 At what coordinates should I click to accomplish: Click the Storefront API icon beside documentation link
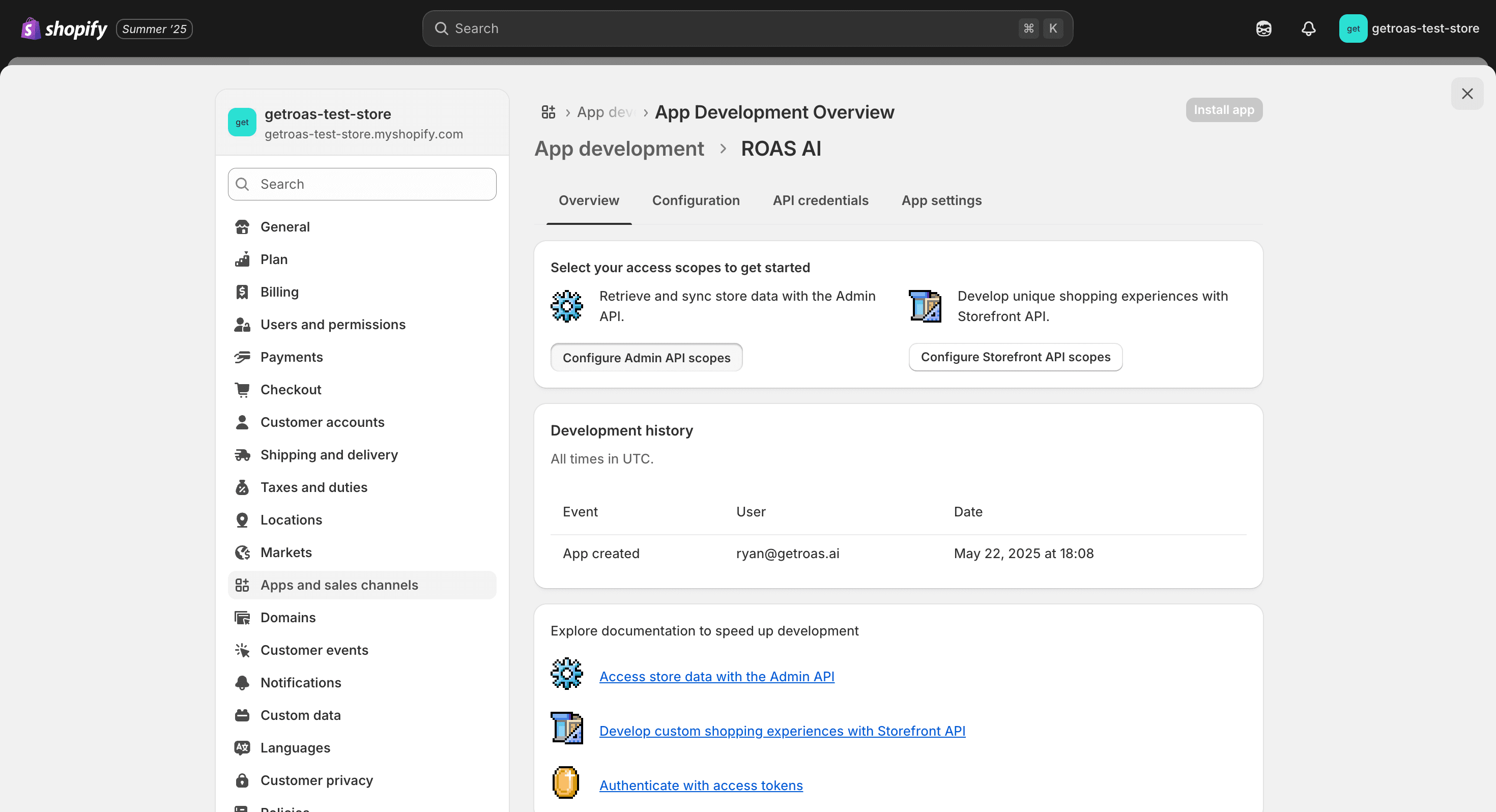tap(567, 728)
